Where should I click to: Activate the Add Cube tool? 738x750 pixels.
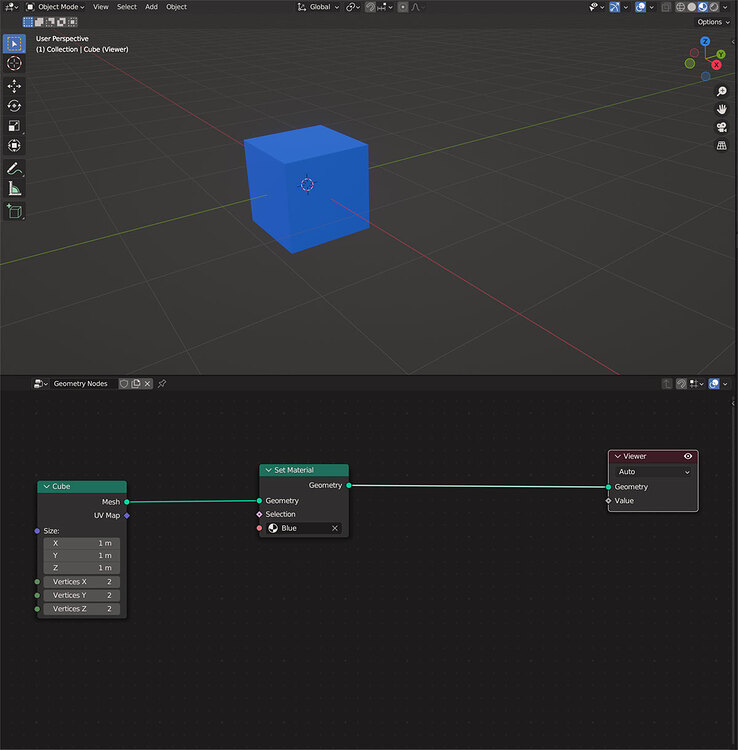14,211
